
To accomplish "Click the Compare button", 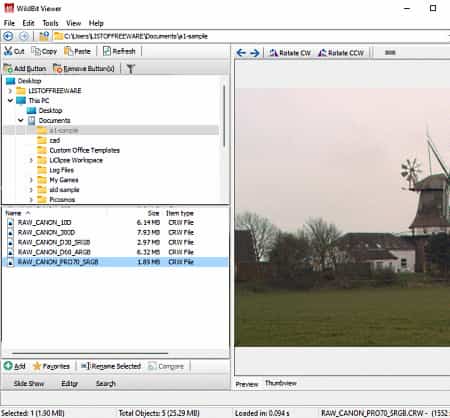I will [x=166, y=366].
